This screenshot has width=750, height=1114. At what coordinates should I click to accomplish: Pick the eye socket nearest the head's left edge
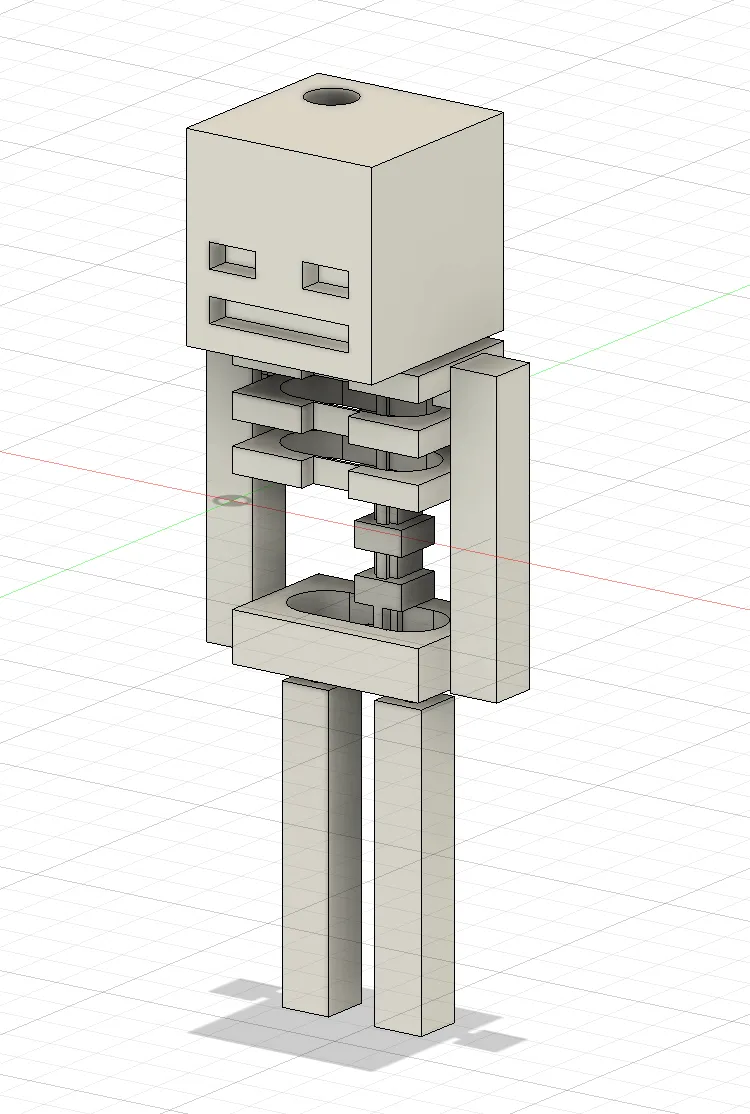click(232, 259)
